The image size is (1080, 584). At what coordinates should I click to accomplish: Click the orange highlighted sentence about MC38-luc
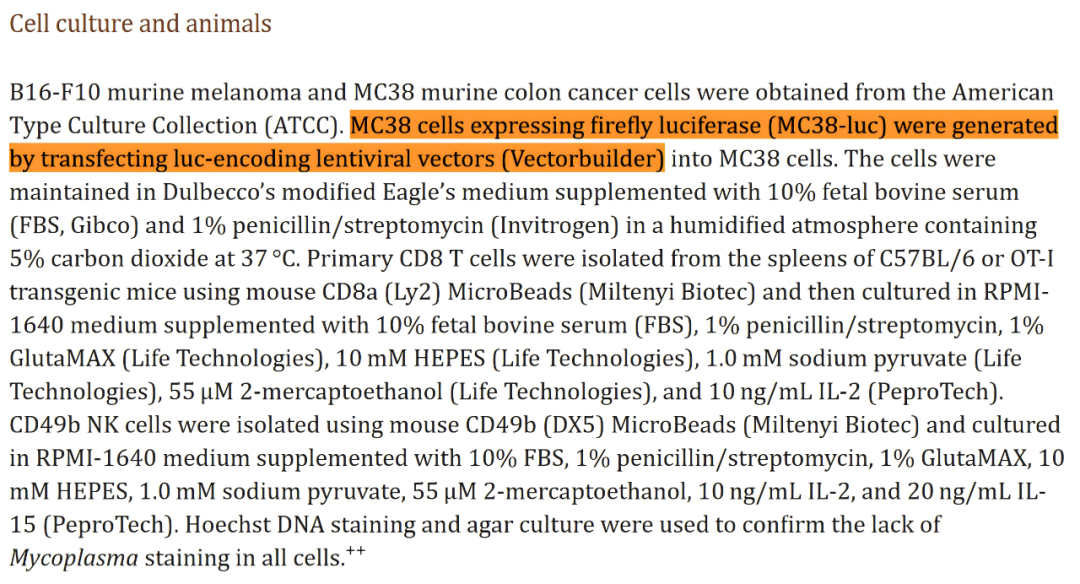point(534,142)
